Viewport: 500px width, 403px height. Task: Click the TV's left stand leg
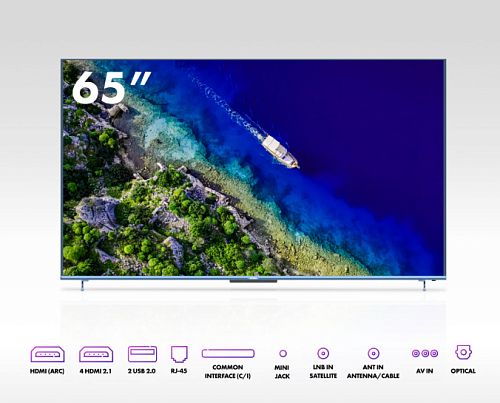[82, 285]
